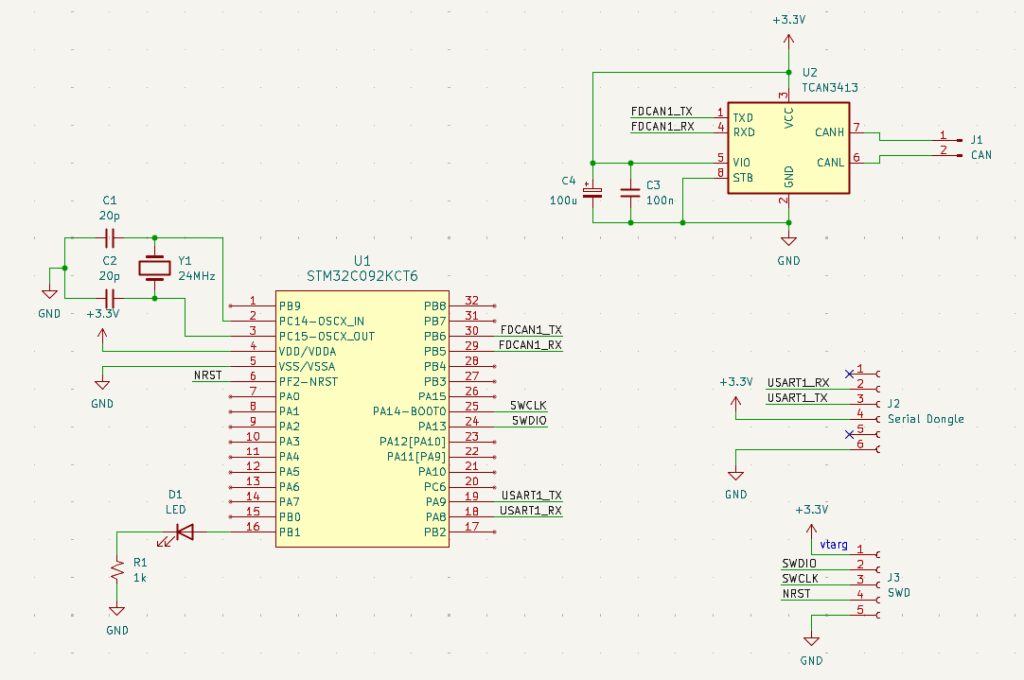Click the STB pin name on U2
The width and height of the screenshot is (1024, 680).
[743, 178]
